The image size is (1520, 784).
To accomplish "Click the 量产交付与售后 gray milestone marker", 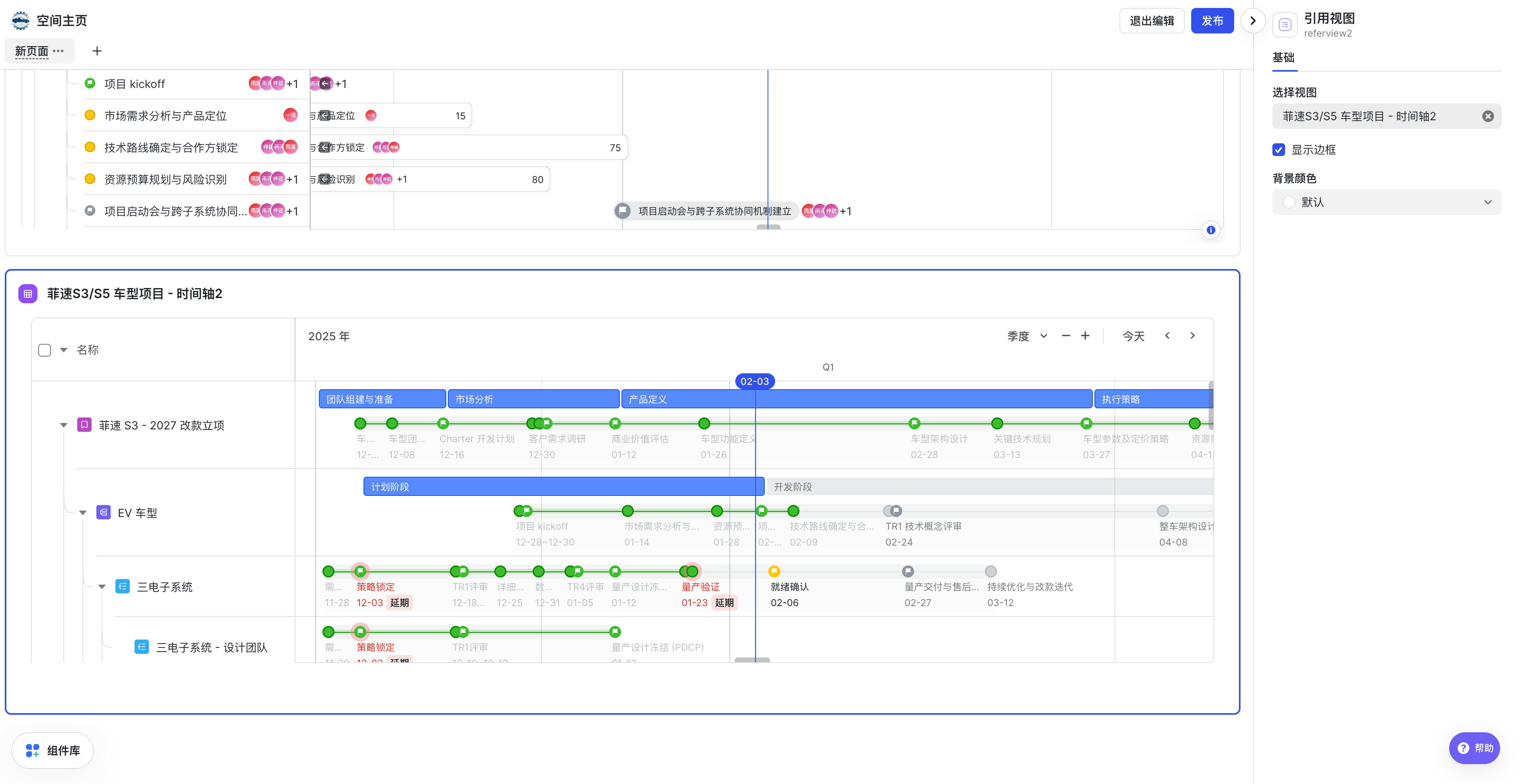I will pos(908,571).
